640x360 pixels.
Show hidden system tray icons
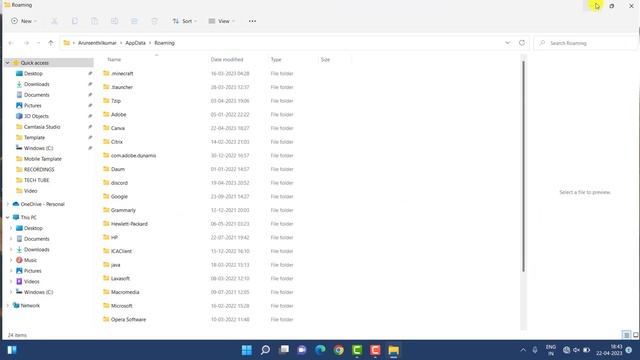tap(523, 350)
